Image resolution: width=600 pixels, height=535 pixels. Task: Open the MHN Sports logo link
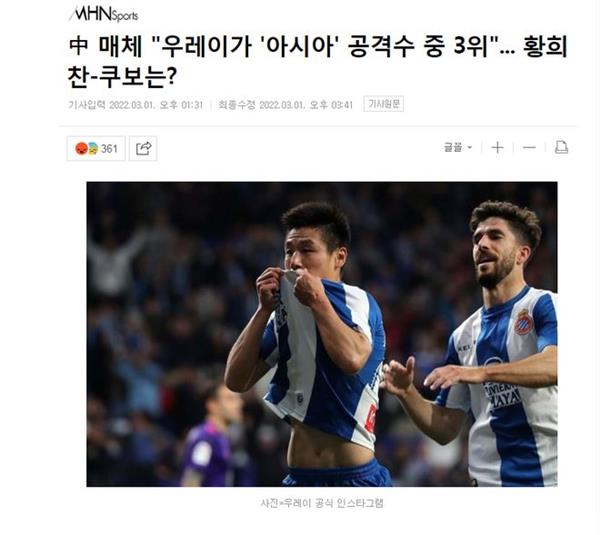pyautogui.click(x=104, y=15)
